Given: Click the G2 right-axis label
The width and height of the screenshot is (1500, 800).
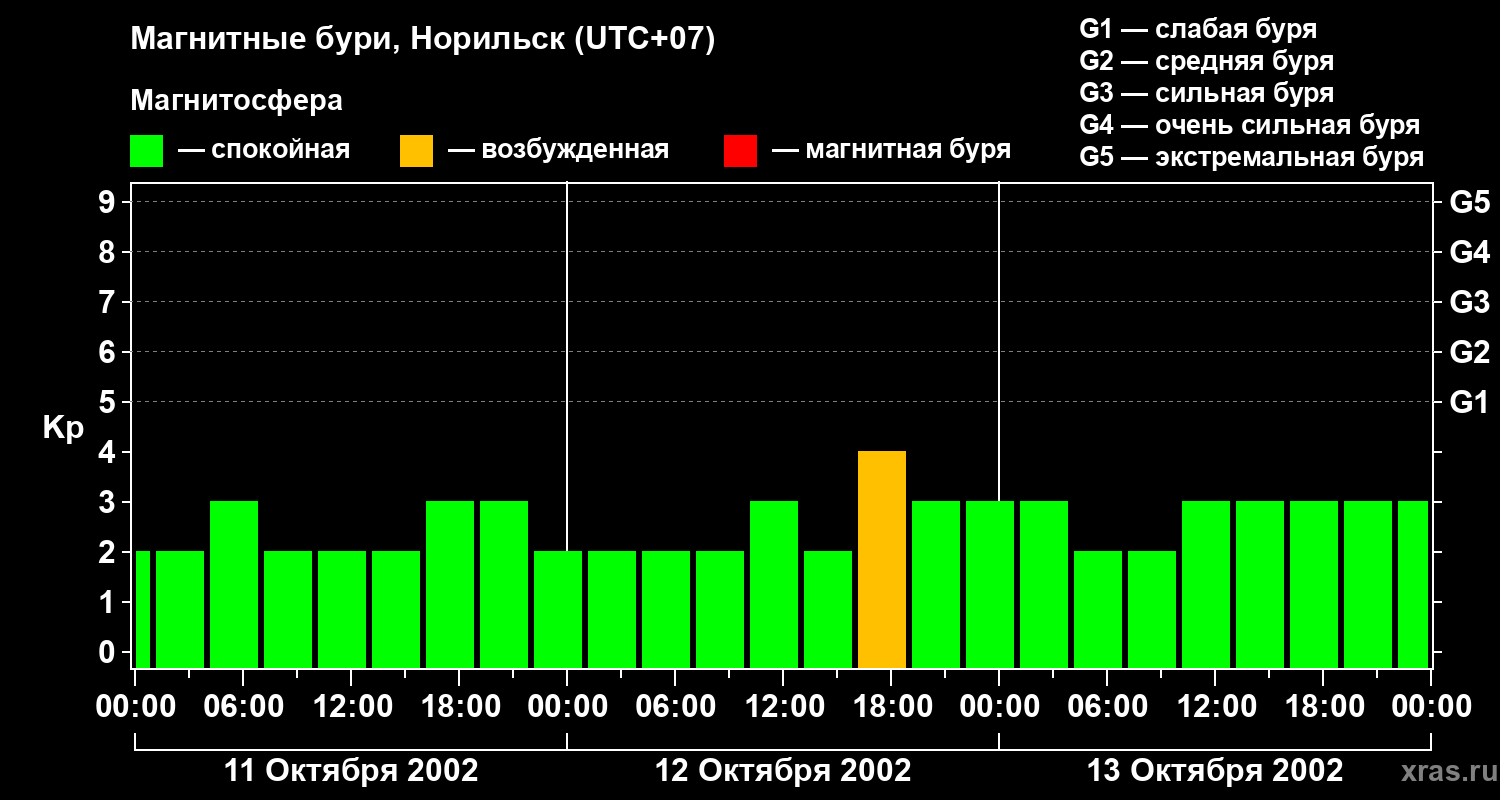Looking at the screenshot, I should click(x=1470, y=353).
